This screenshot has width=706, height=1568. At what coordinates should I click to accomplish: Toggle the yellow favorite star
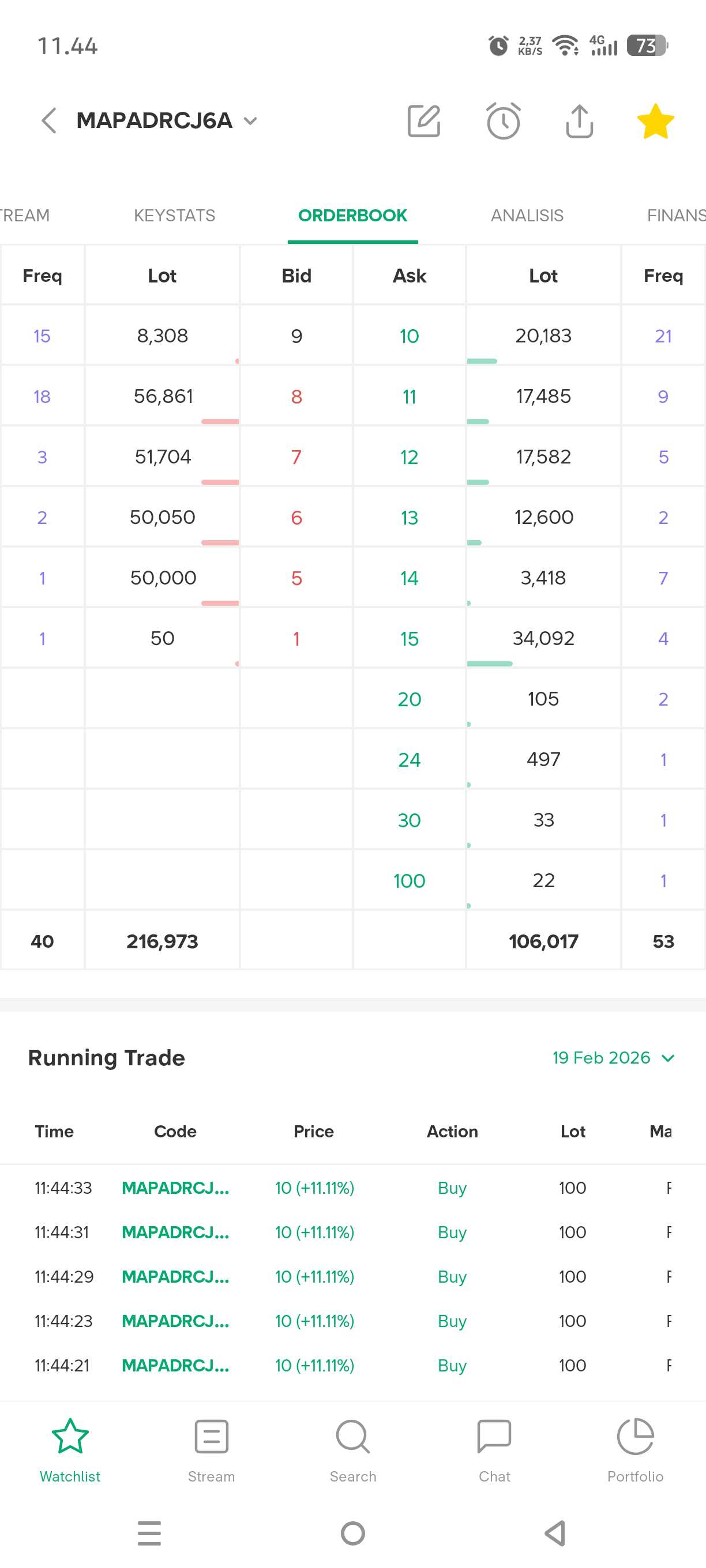(x=655, y=120)
